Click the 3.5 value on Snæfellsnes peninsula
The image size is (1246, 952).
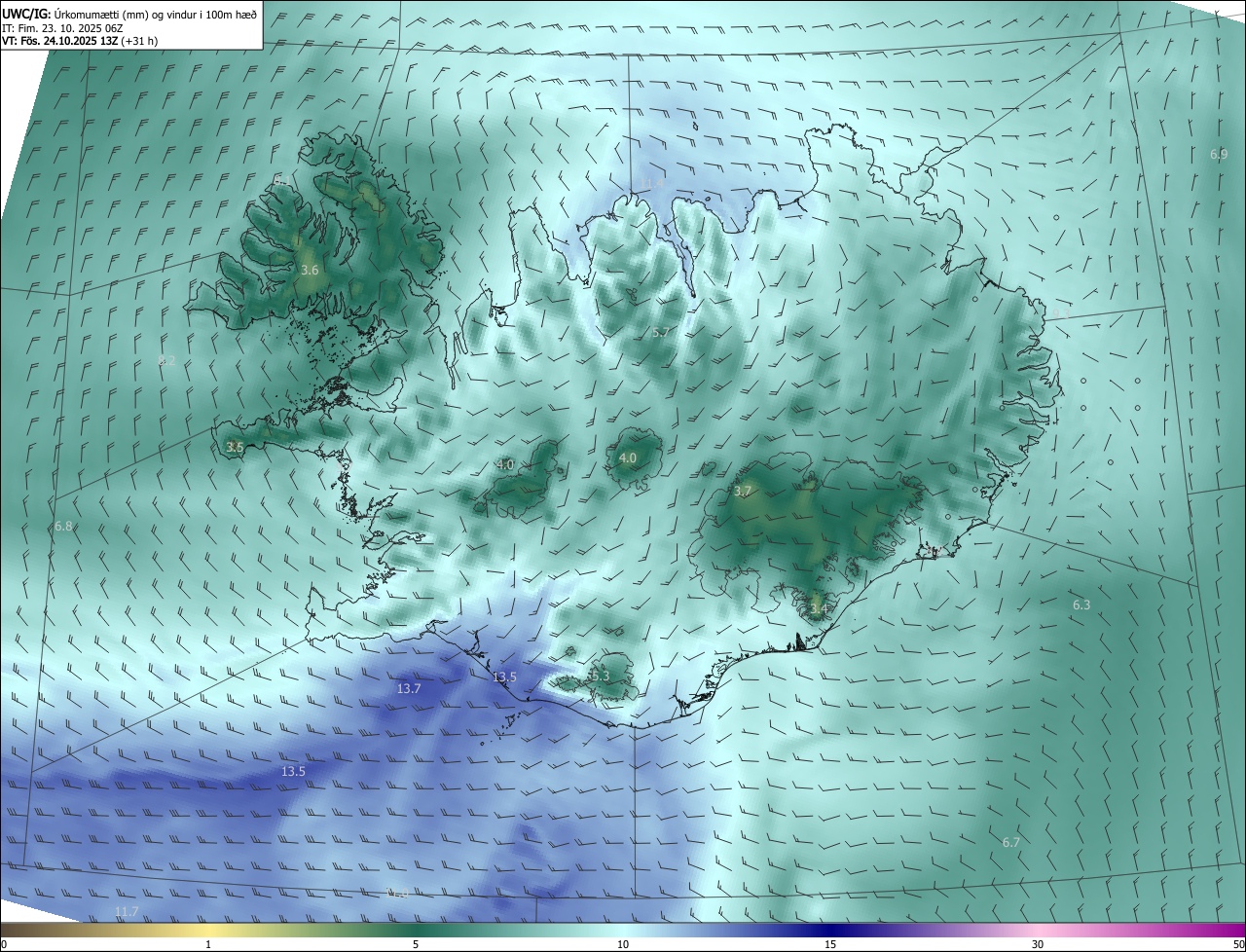pos(235,447)
